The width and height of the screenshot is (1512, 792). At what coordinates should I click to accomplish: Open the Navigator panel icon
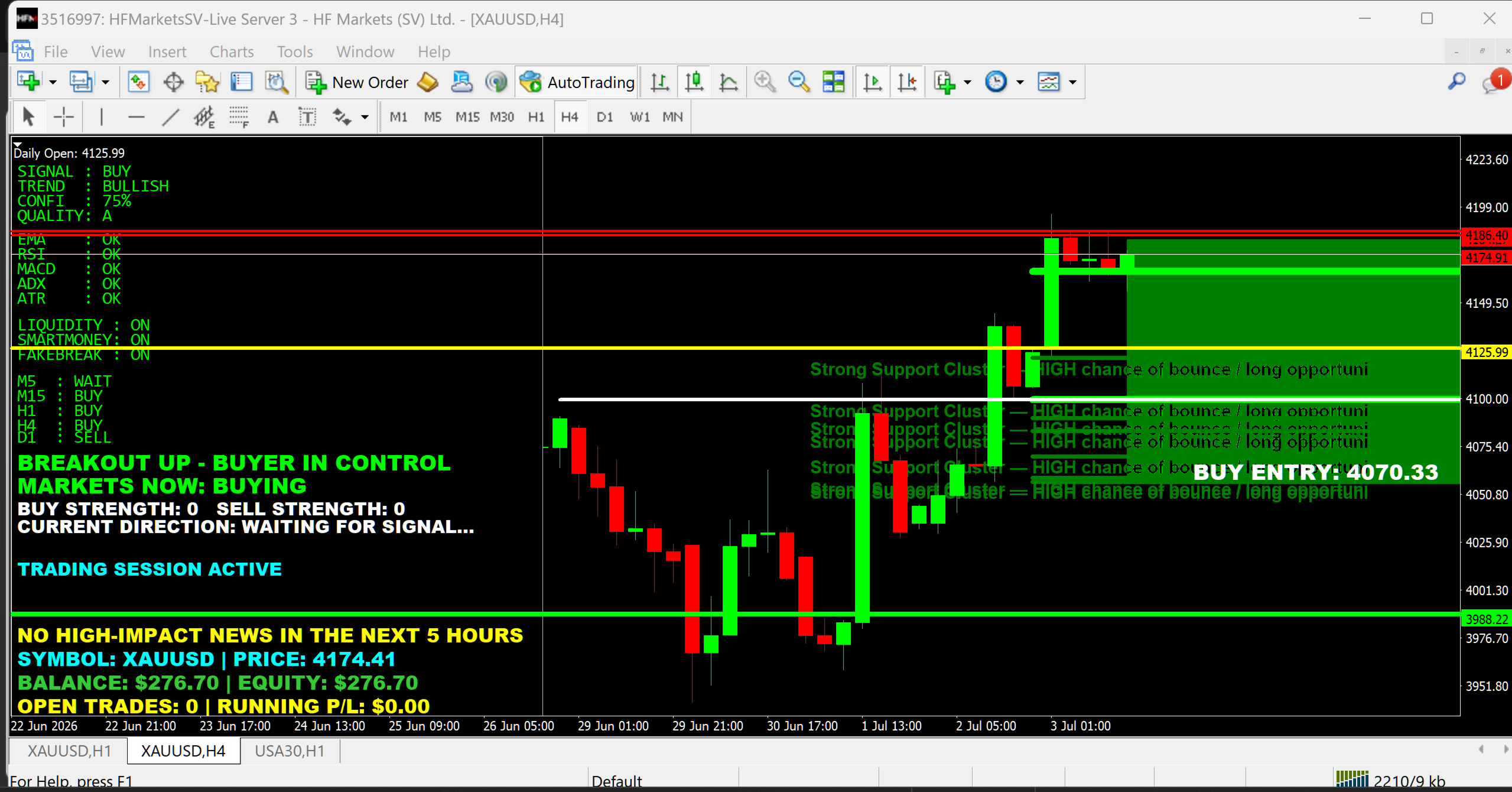[x=207, y=82]
